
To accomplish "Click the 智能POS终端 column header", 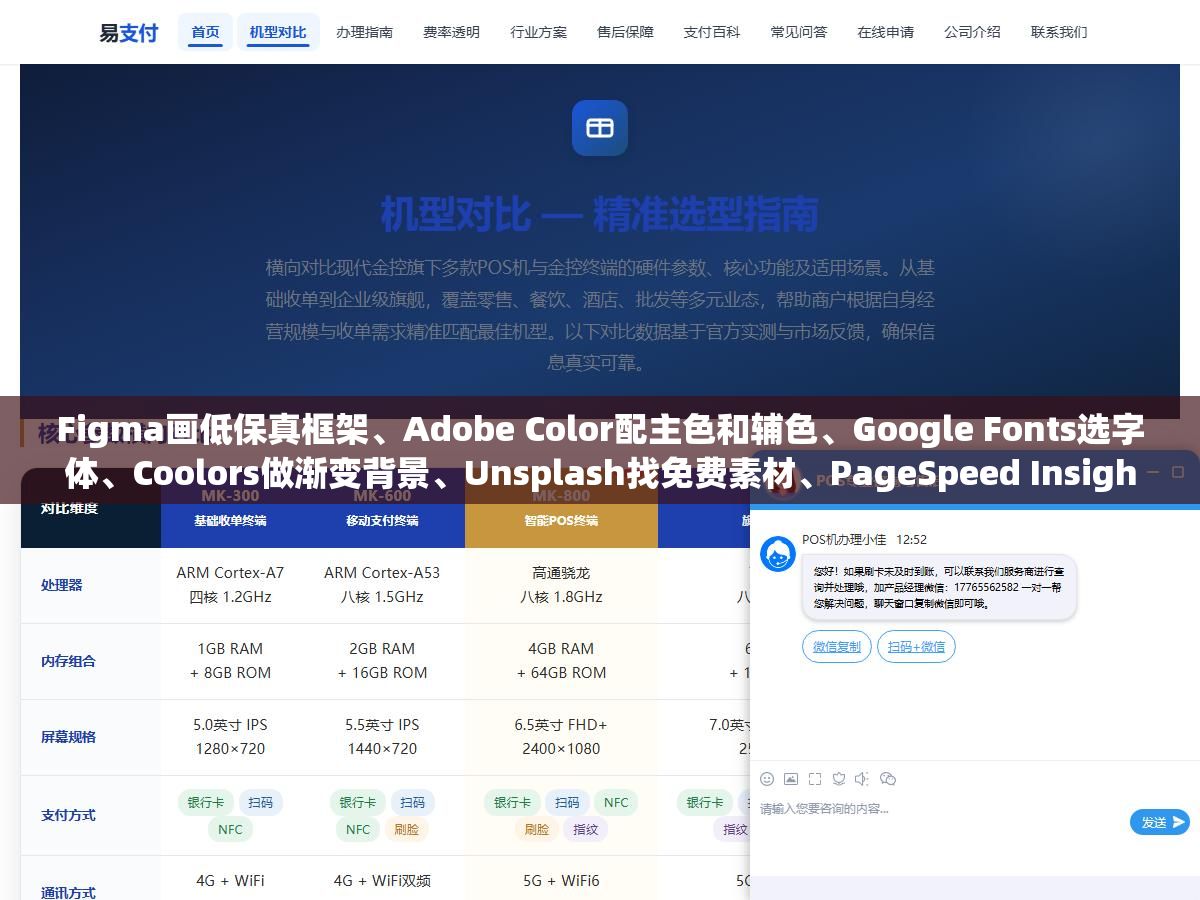I will (561, 520).
